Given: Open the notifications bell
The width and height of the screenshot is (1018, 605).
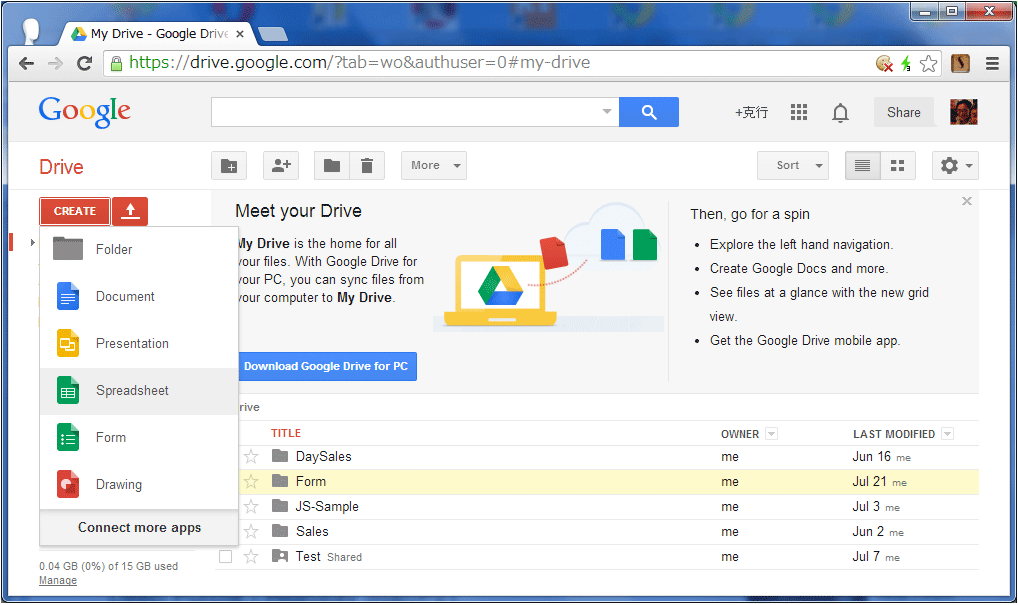Looking at the screenshot, I should (x=840, y=112).
